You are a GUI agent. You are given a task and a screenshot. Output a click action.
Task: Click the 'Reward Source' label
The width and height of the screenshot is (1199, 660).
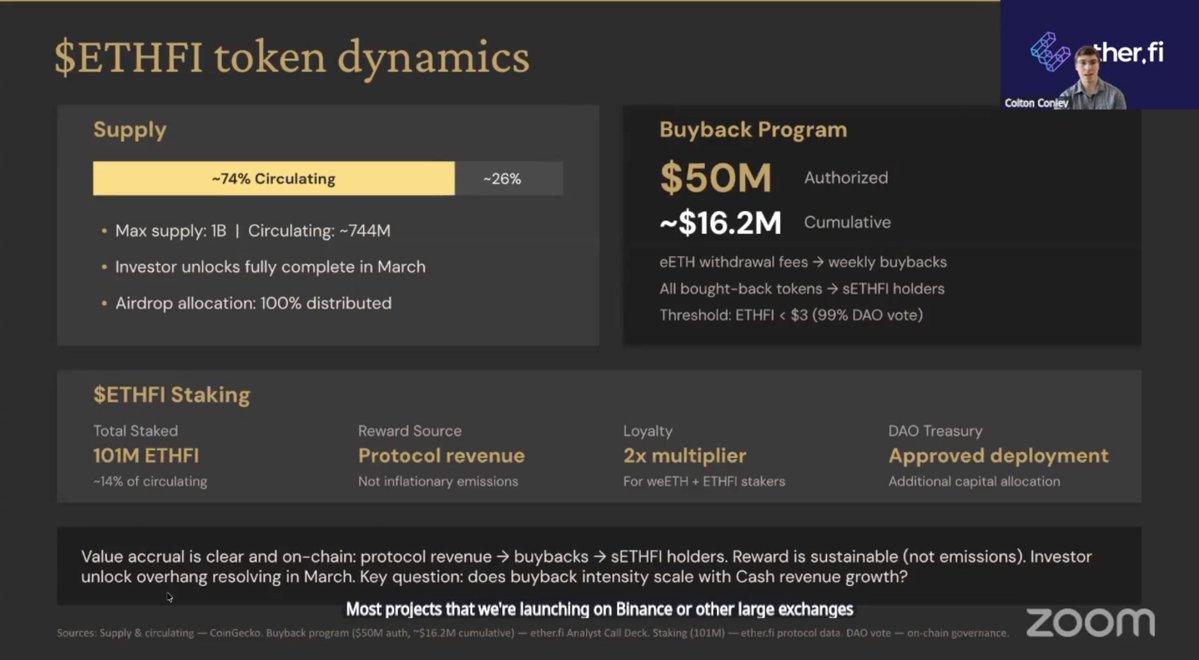pyautogui.click(x=410, y=431)
